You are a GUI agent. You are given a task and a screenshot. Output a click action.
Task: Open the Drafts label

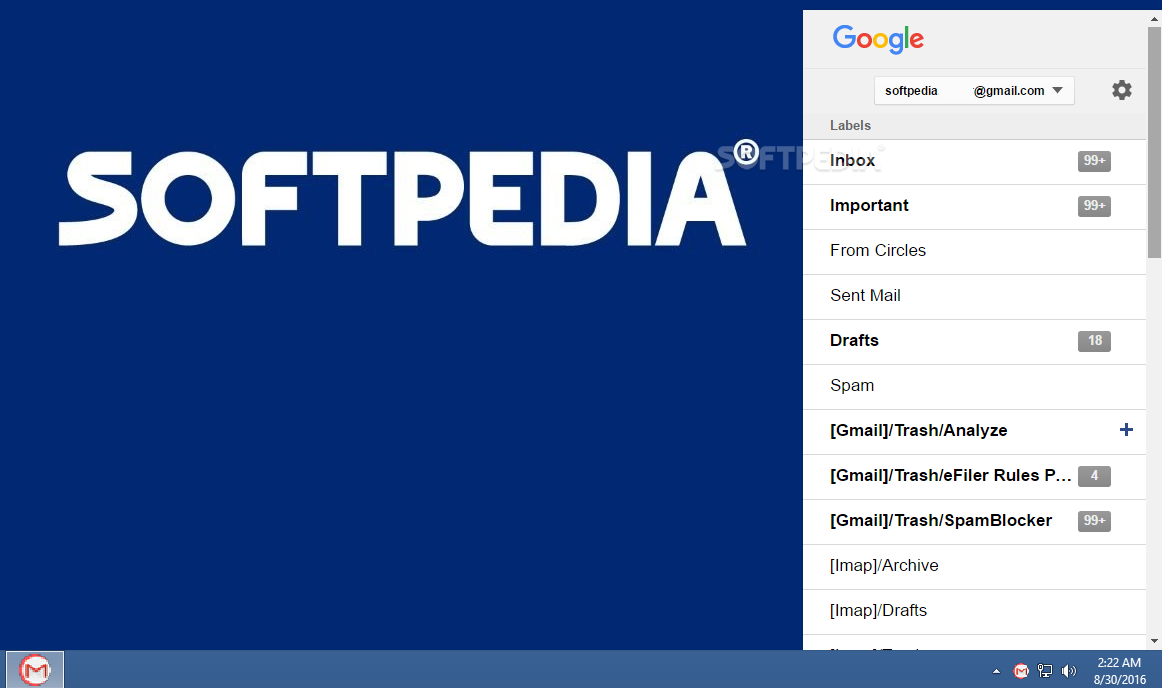975,342
